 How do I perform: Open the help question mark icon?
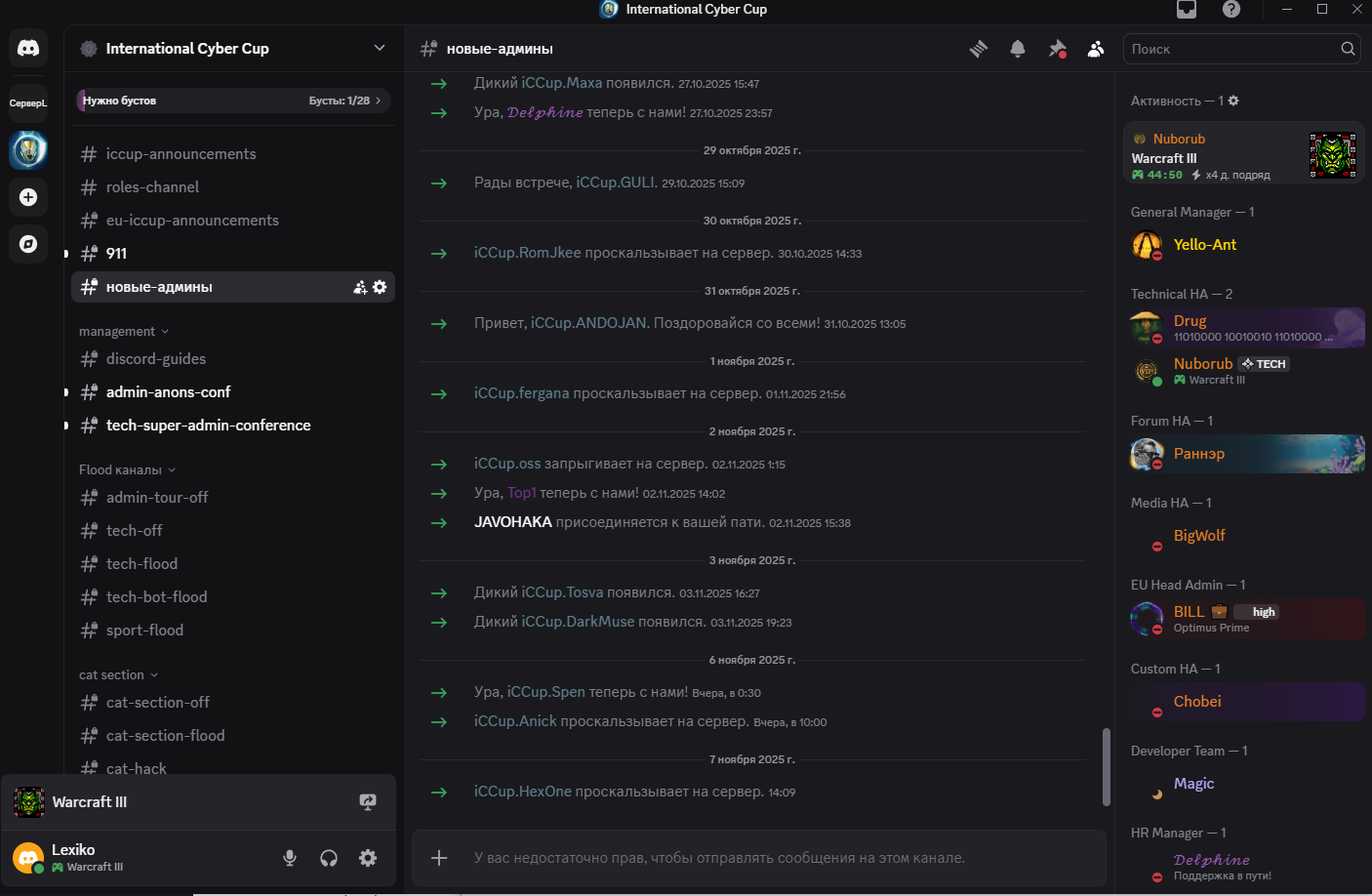(x=1231, y=10)
